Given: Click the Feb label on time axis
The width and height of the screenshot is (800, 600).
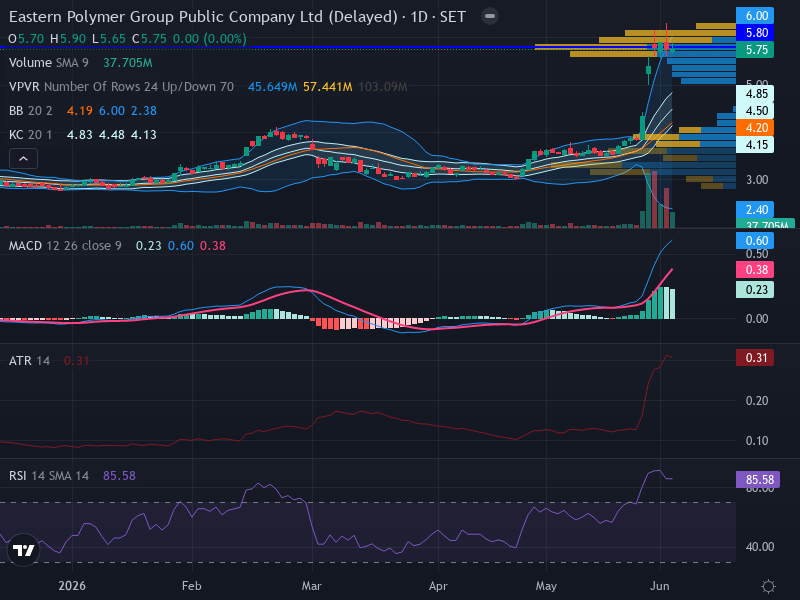Looking at the screenshot, I should click(x=192, y=586).
